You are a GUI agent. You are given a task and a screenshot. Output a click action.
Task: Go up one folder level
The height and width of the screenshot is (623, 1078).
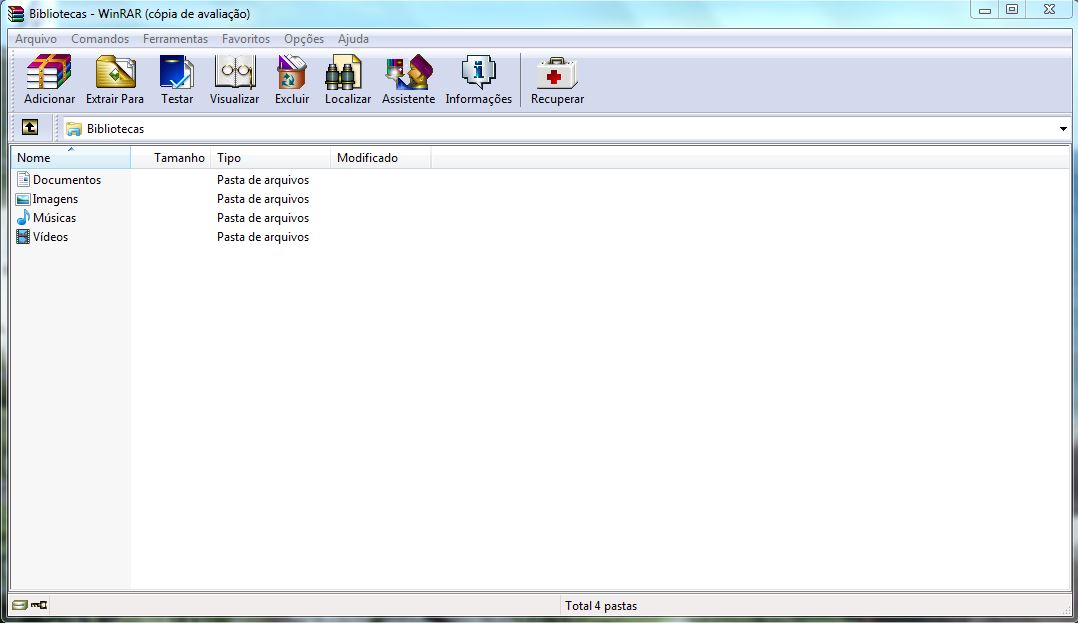30,127
